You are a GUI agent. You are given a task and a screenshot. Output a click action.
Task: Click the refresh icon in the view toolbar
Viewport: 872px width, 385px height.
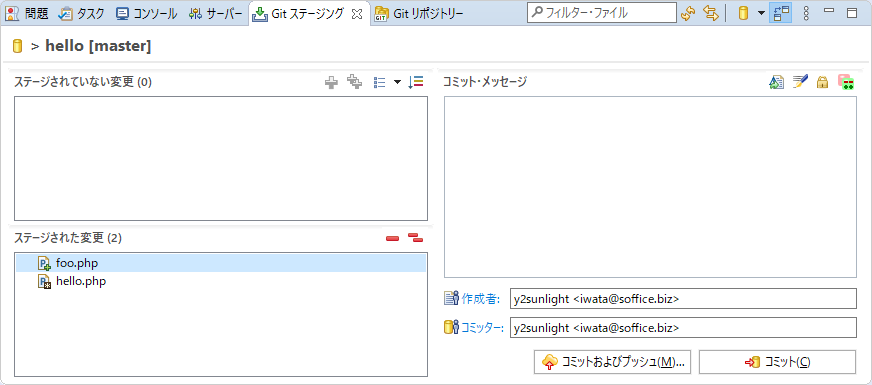click(x=688, y=13)
